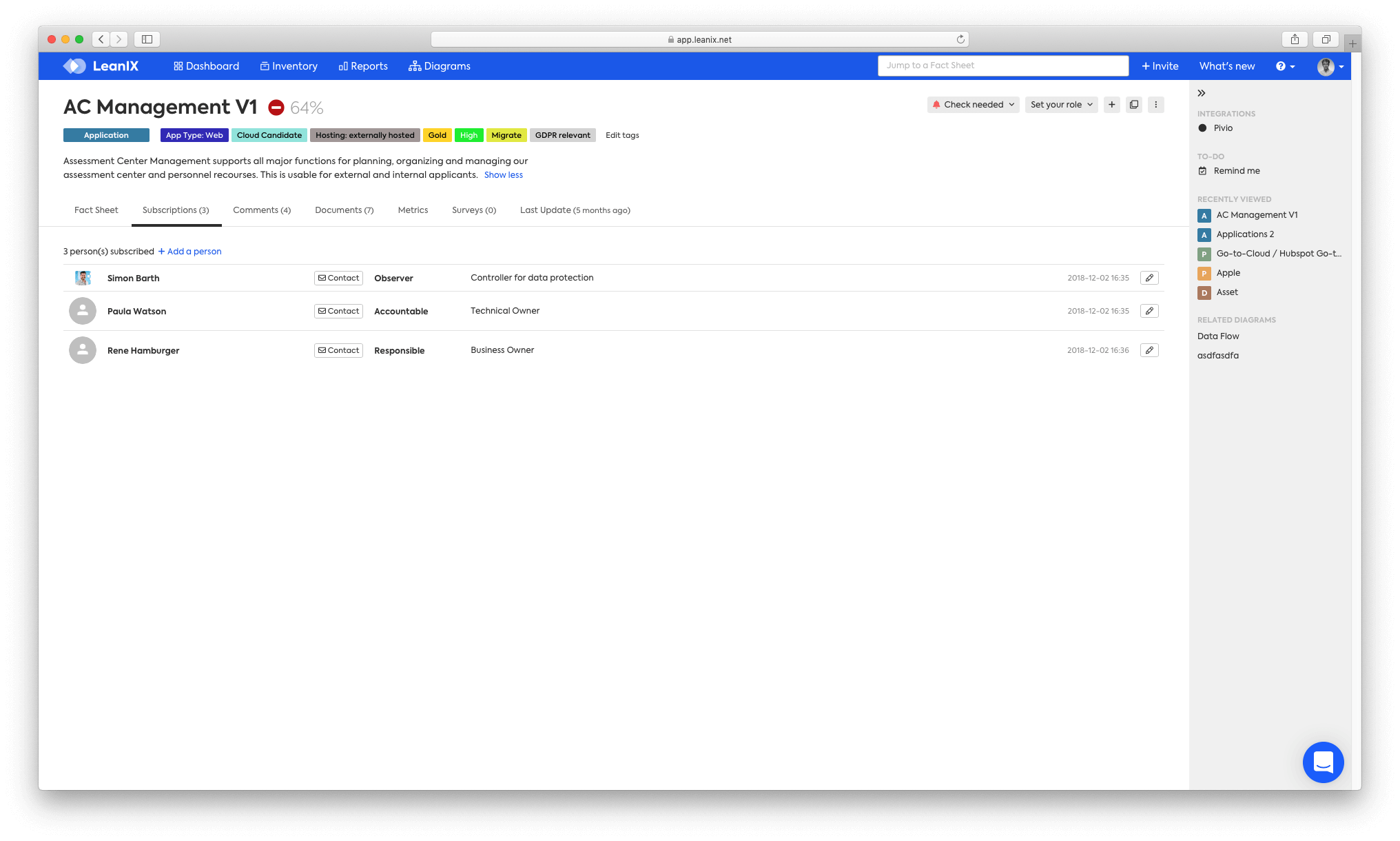Open the chat support bubble
Image resolution: width=1400 pixels, height=841 pixels.
[x=1323, y=762]
